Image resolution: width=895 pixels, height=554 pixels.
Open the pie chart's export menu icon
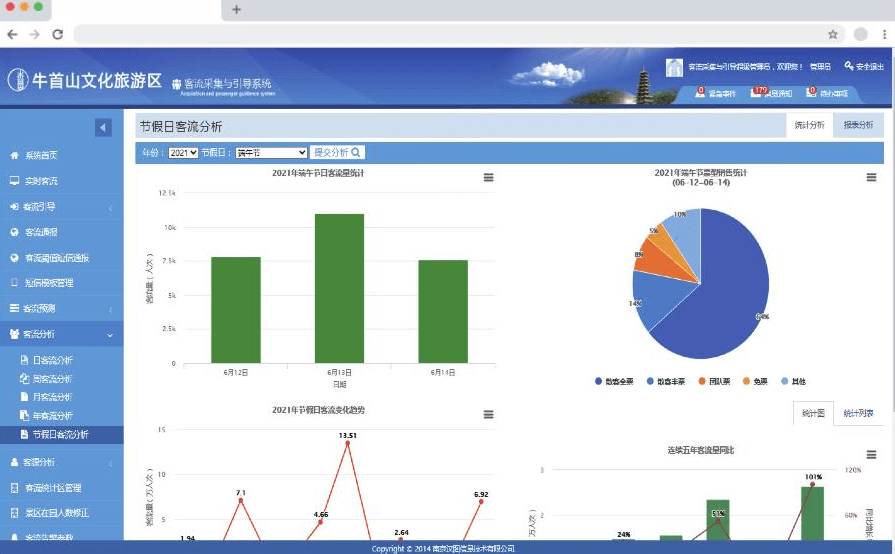(x=871, y=177)
